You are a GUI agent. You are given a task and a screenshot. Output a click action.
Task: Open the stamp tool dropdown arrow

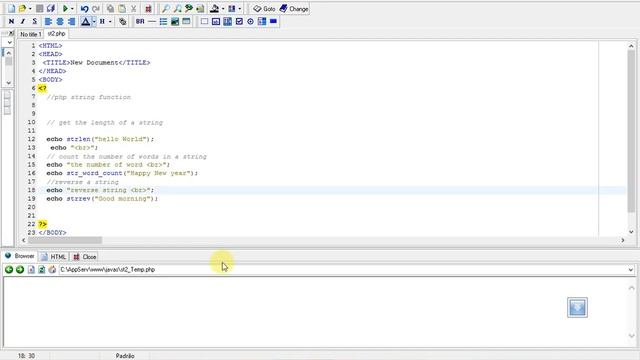[223, 9]
